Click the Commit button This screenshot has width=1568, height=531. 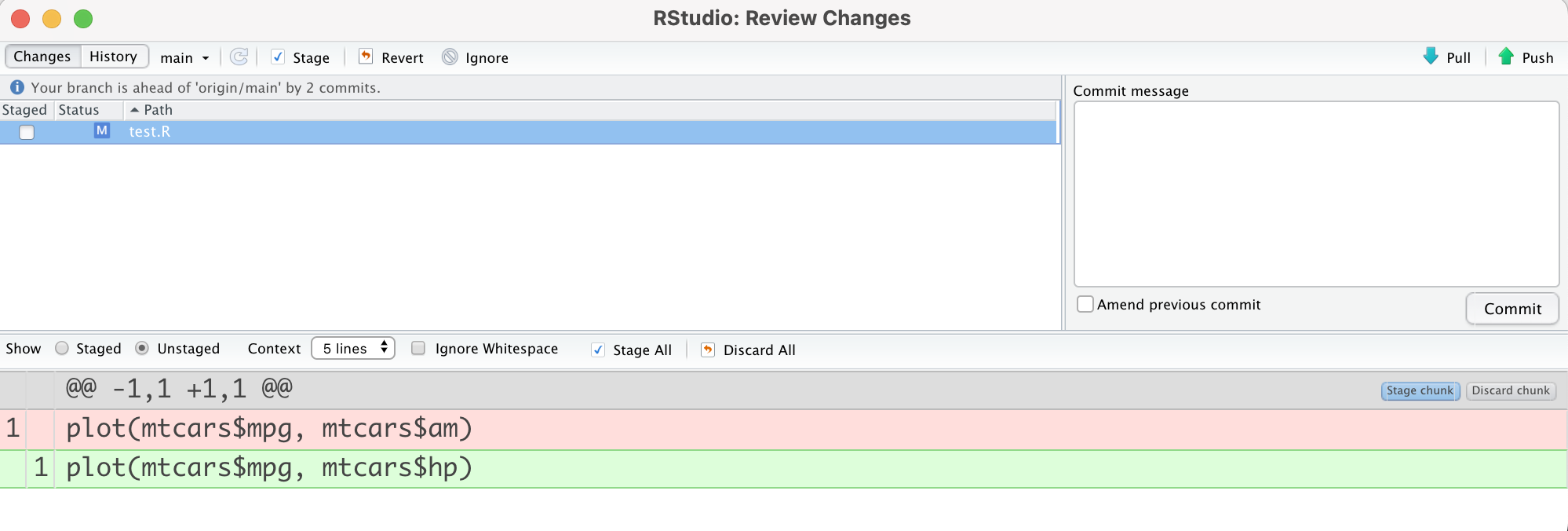pos(1511,309)
